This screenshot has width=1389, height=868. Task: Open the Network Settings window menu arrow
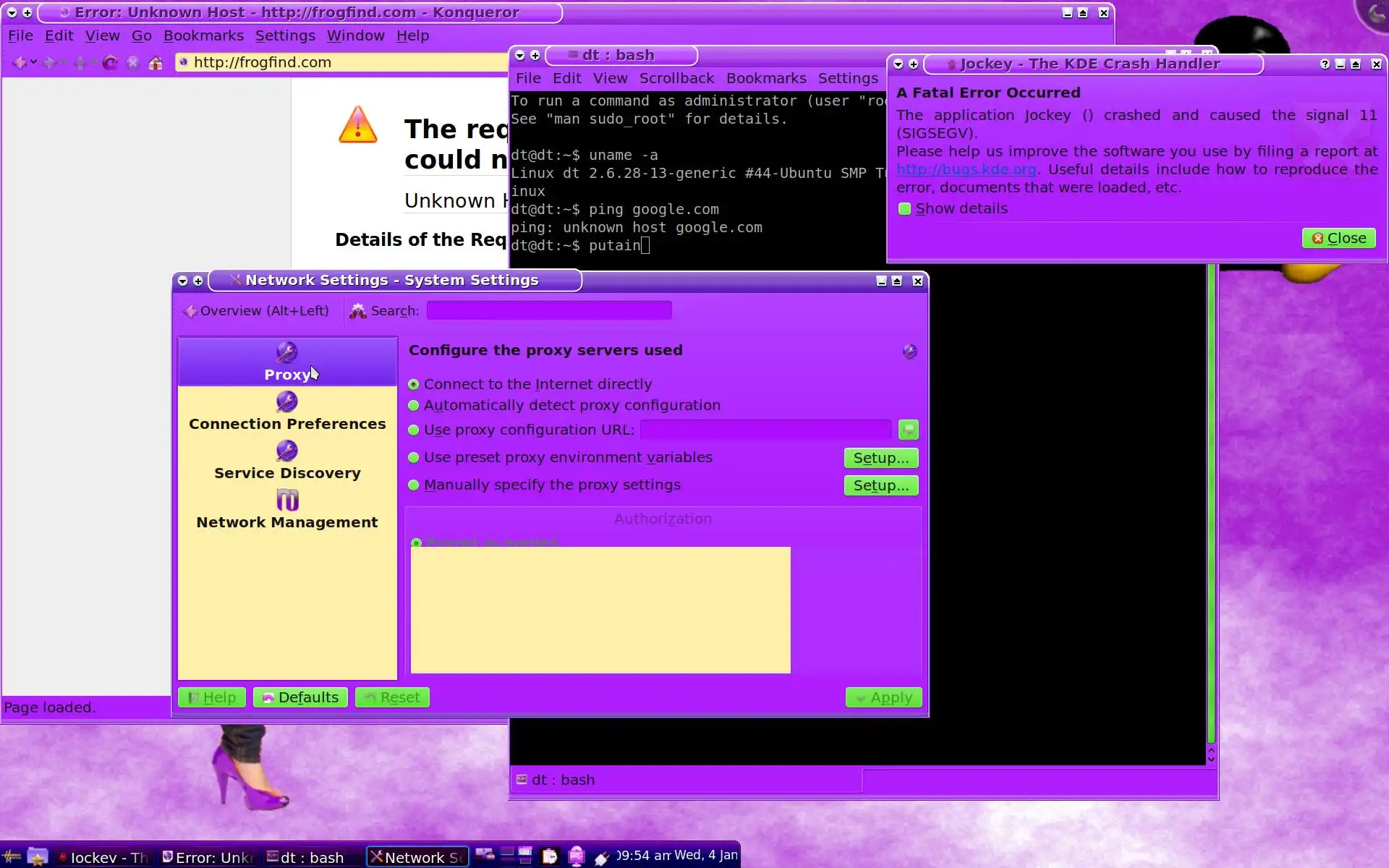click(183, 281)
